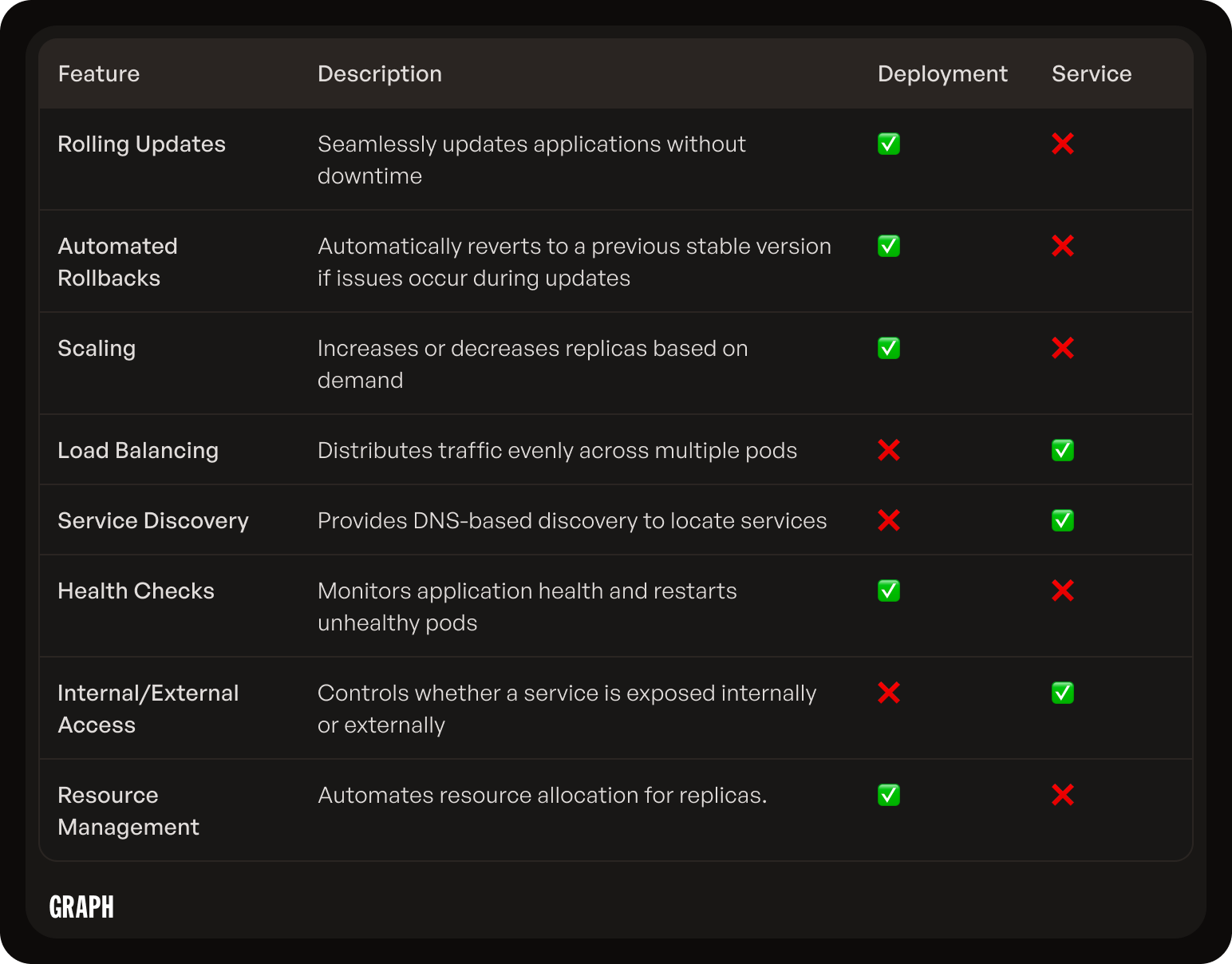Viewport: 1232px width, 964px height.
Task: Select the Deployment checkmark in Automated Rollbacks row
Action: (889, 246)
